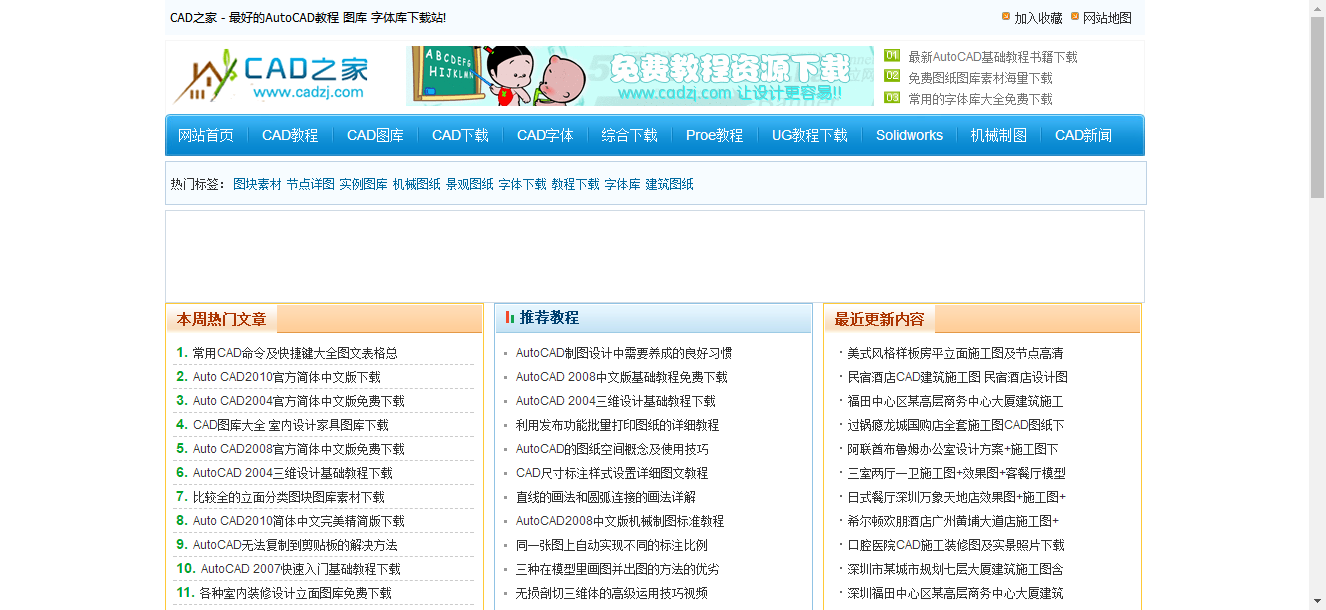Open 免费图纸图库素材海量下载 link
Viewport: 1326px width, 610px height.
[980, 78]
